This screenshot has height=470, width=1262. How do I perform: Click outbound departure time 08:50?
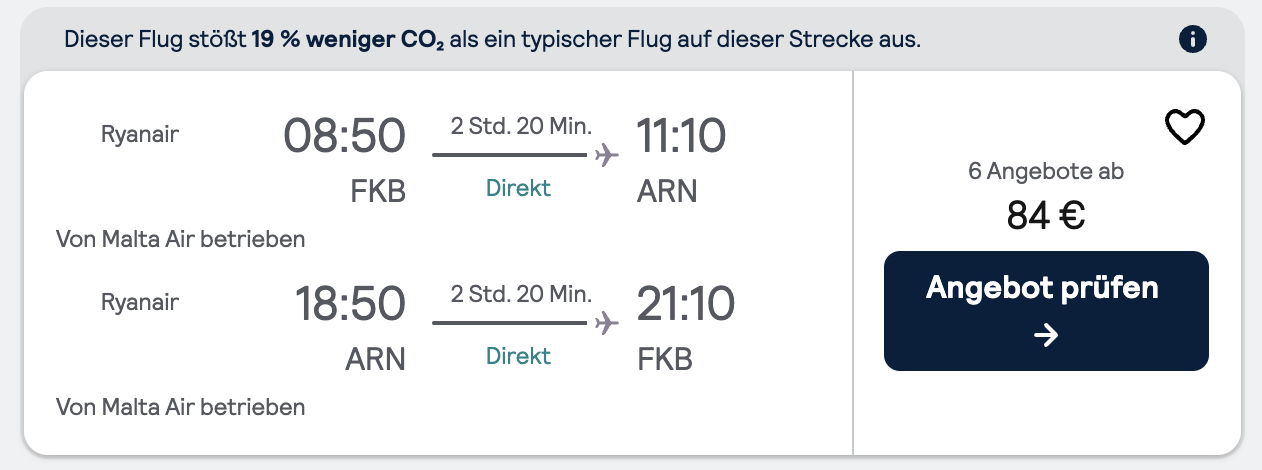345,136
